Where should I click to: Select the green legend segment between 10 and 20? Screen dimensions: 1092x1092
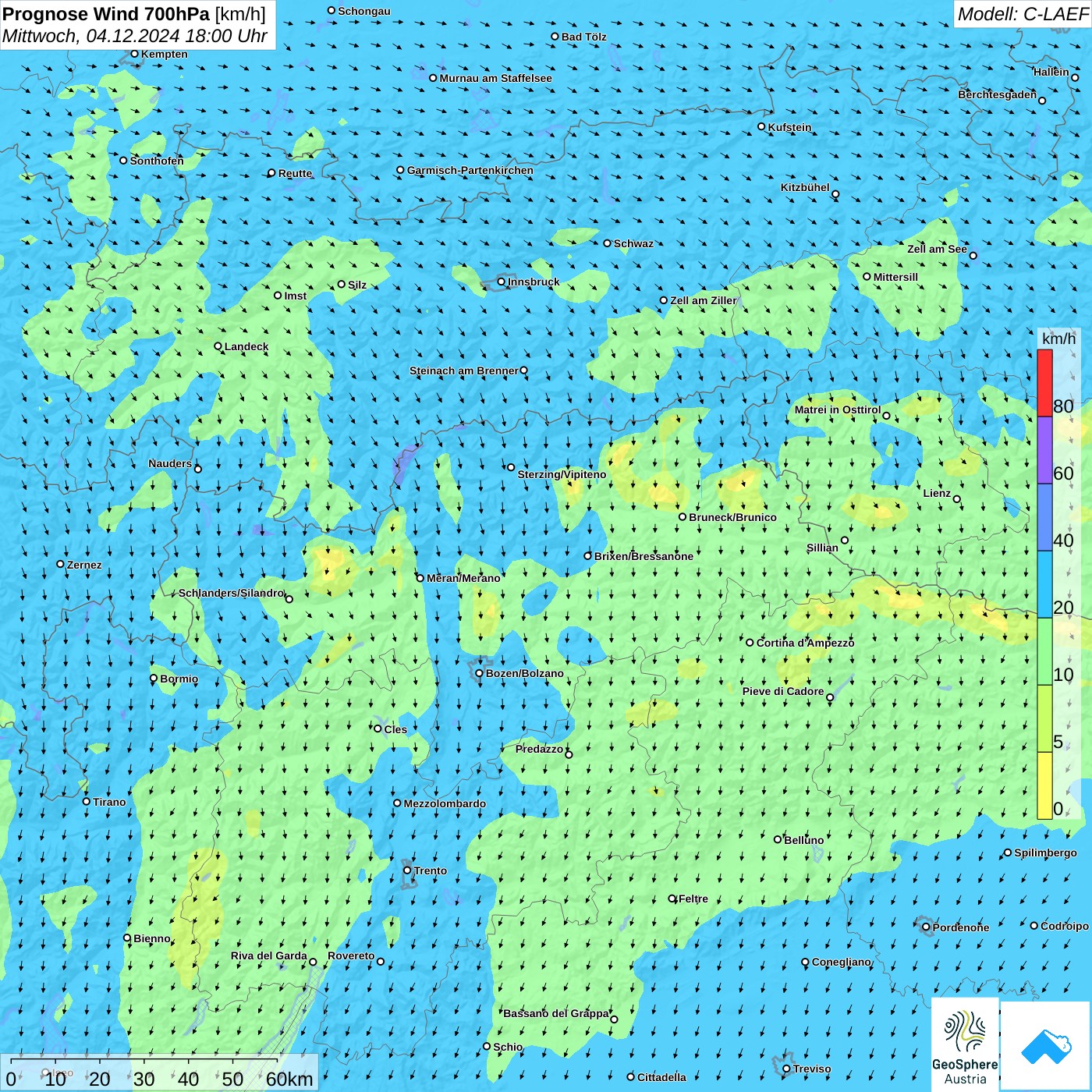1044,651
